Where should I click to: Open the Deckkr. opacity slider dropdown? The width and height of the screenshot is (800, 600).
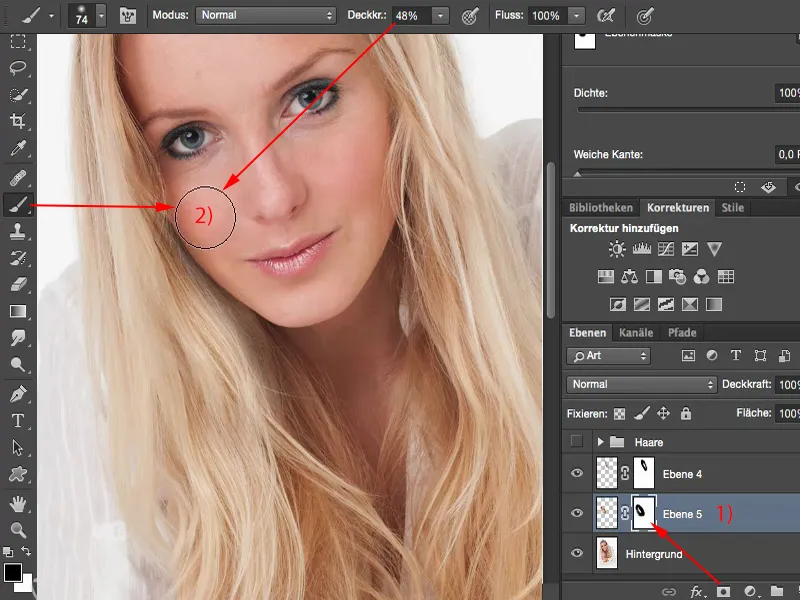440,16
